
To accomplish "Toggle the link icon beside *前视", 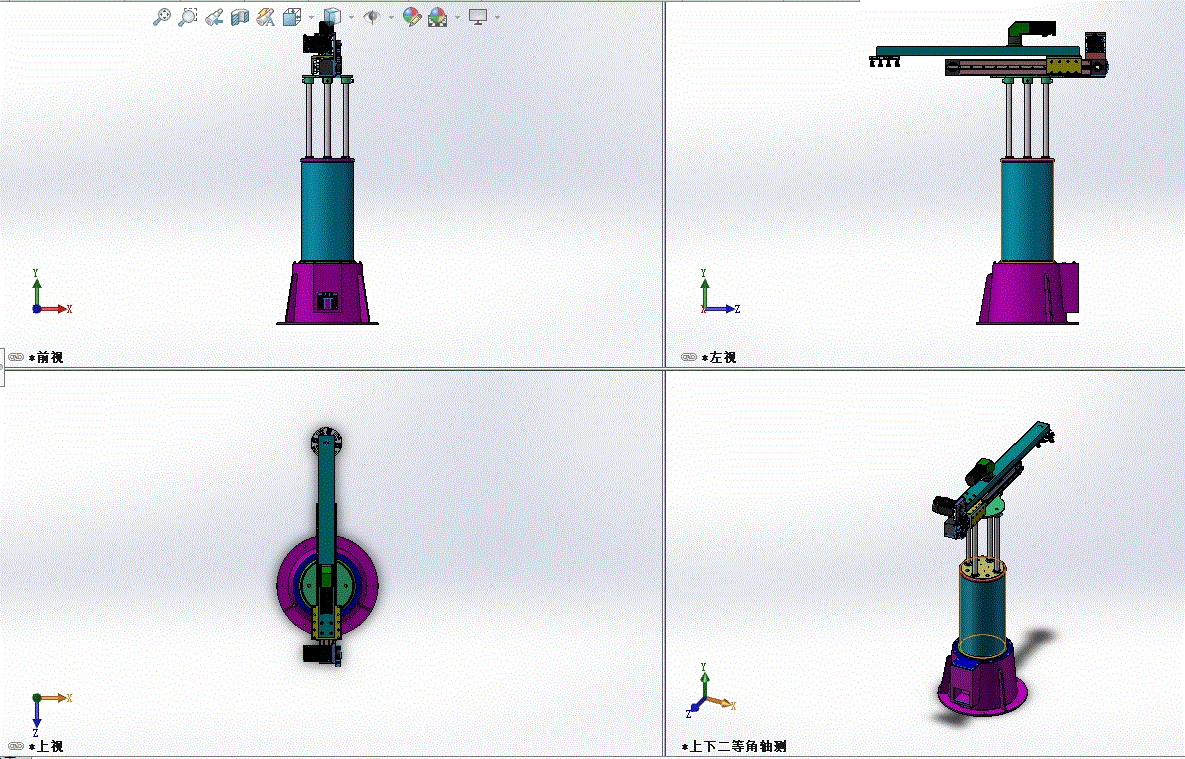I will [x=16, y=358].
